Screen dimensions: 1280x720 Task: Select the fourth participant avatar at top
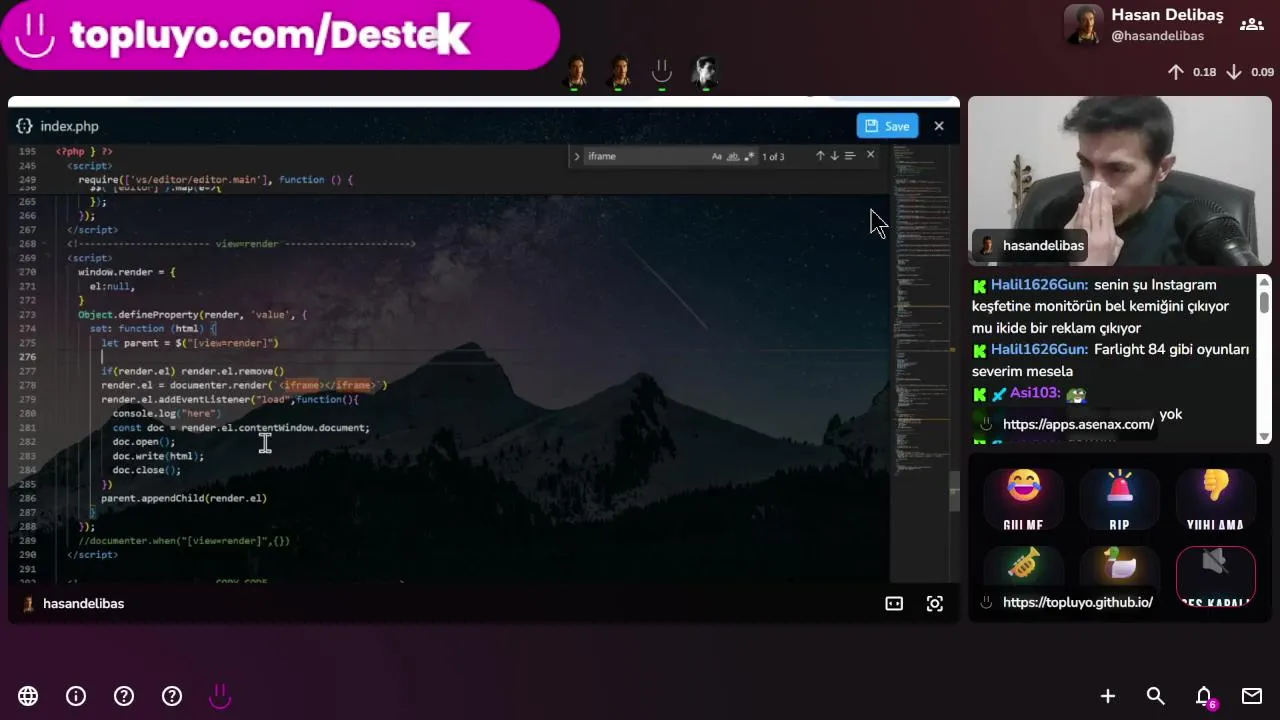click(x=705, y=72)
